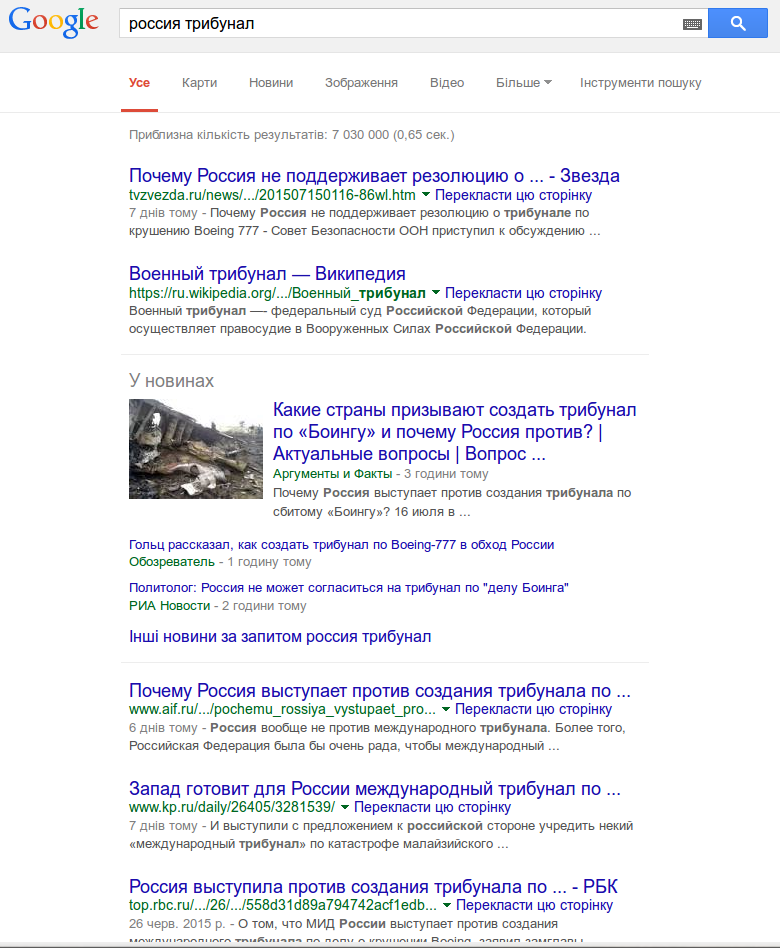The height and width of the screenshot is (948, 780).
Task: Click the results count text '7 030 000'
Action: pos(360,135)
